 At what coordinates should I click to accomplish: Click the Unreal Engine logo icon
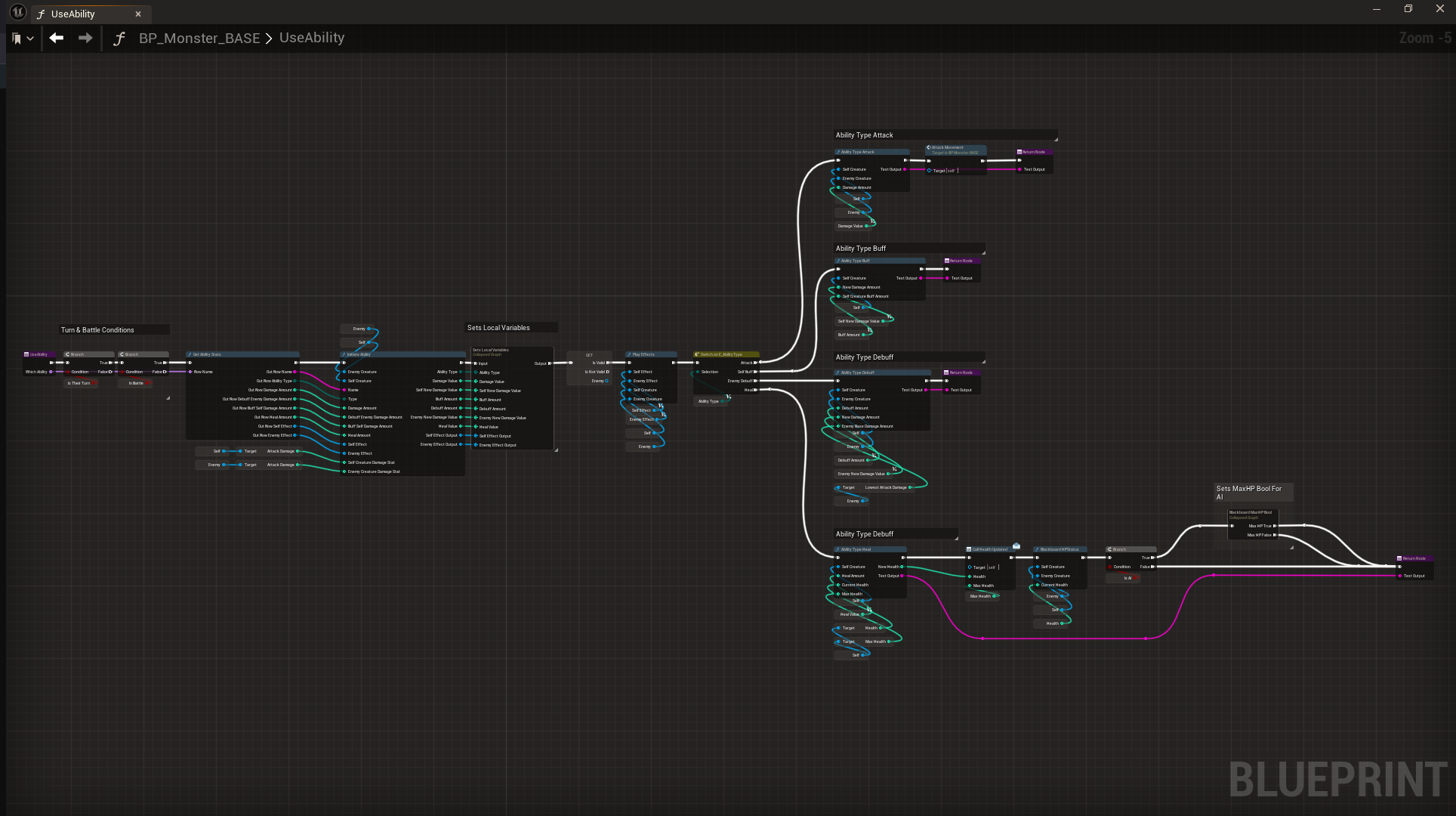17,13
